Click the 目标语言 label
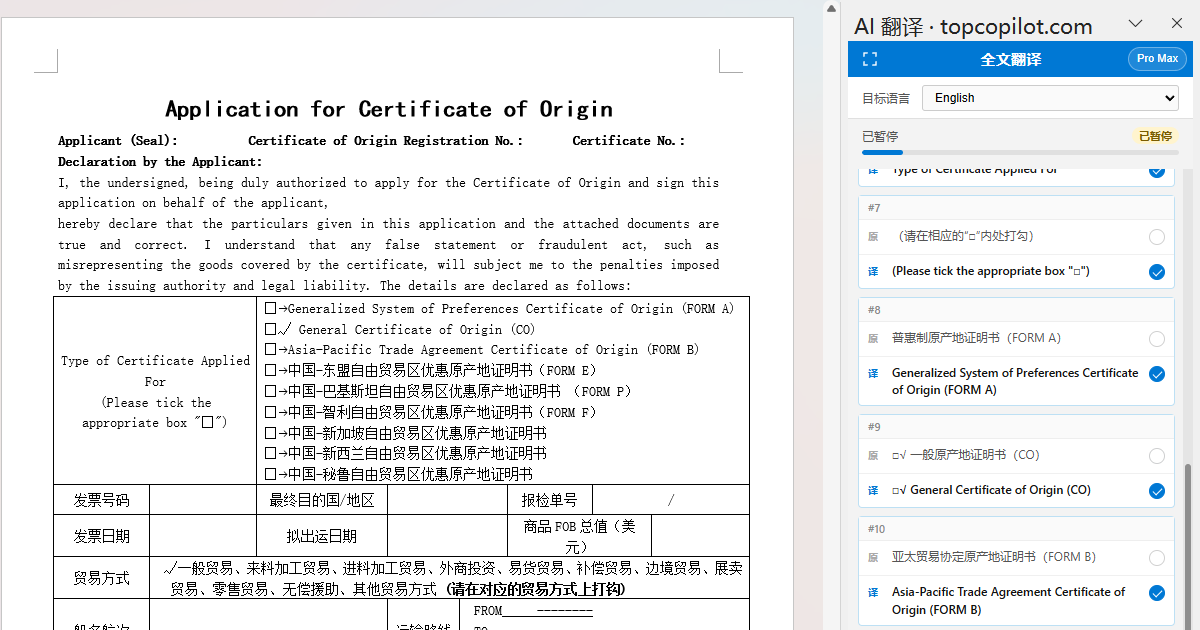Image resolution: width=1200 pixels, height=630 pixels. [x=886, y=98]
